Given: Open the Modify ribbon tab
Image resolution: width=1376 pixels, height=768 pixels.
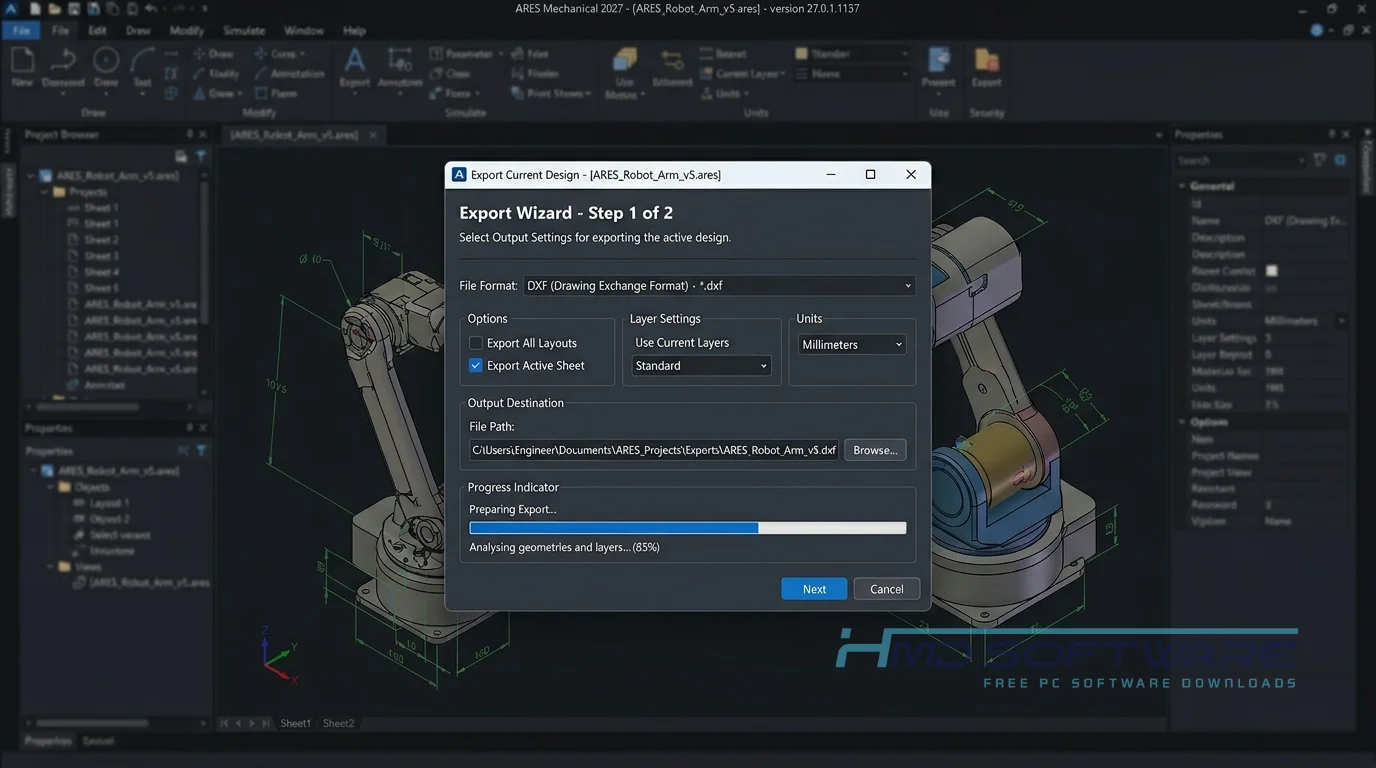Looking at the screenshot, I should pyautogui.click(x=187, y=31).
